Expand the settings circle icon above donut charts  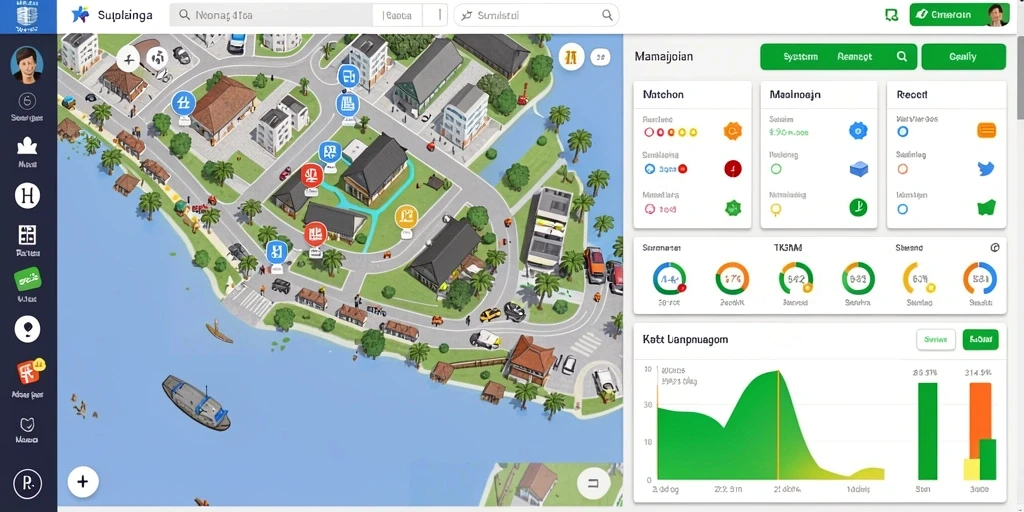(995, 248)
